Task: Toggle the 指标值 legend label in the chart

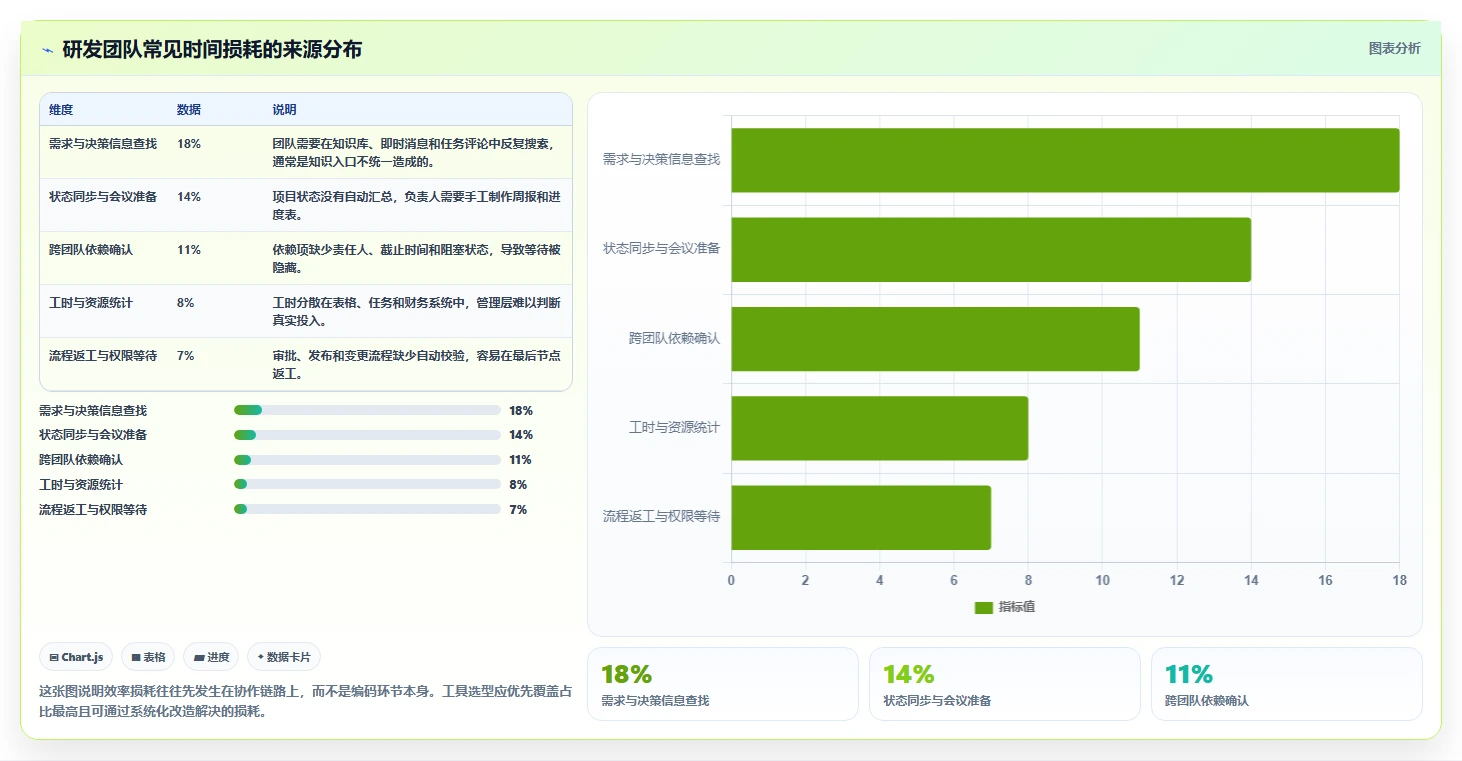Action: [1017, 607]
